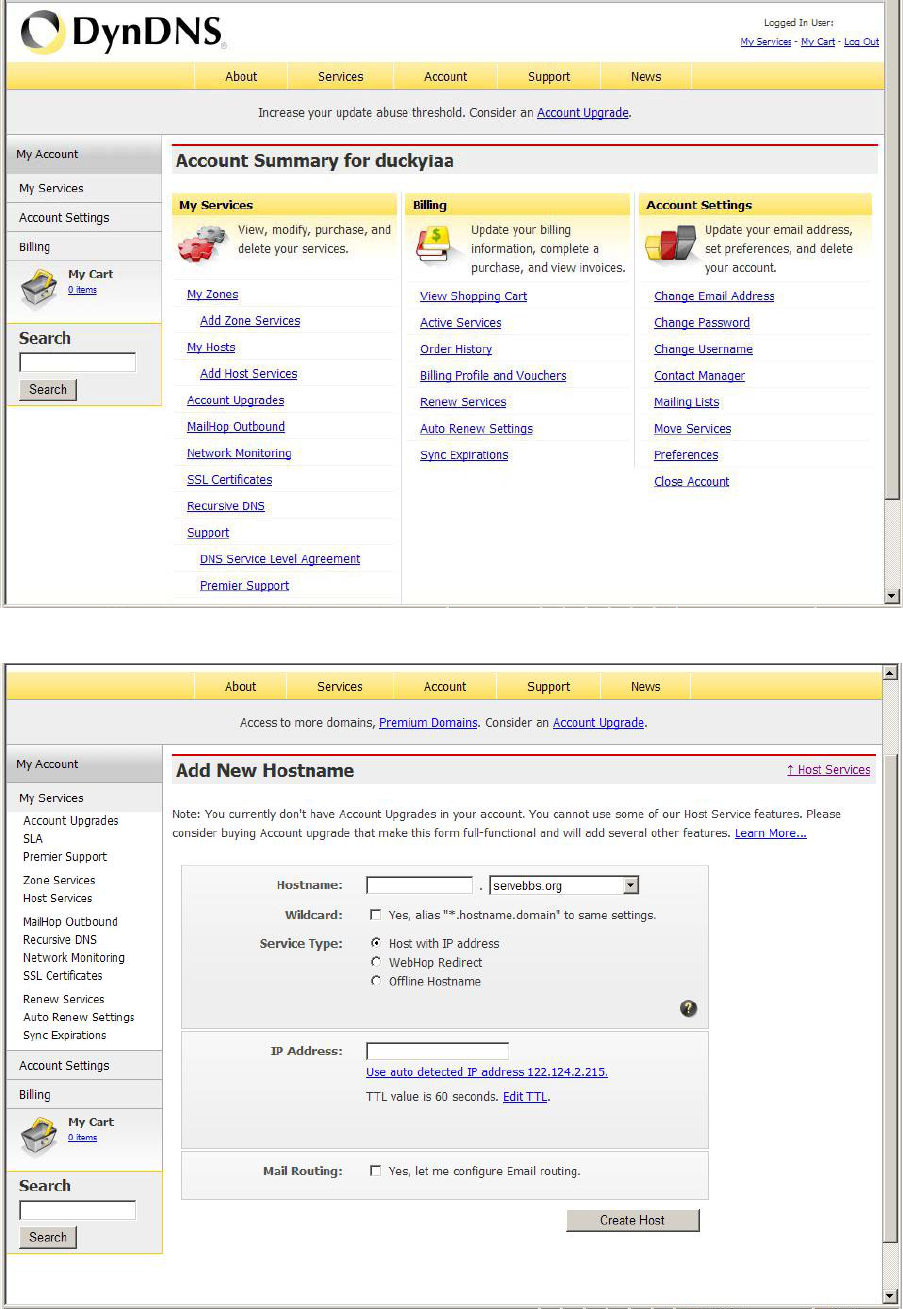This screenshot has height=1309, width=903.
Task: Open the My Services link in the header
Action: tap(766, 42)
